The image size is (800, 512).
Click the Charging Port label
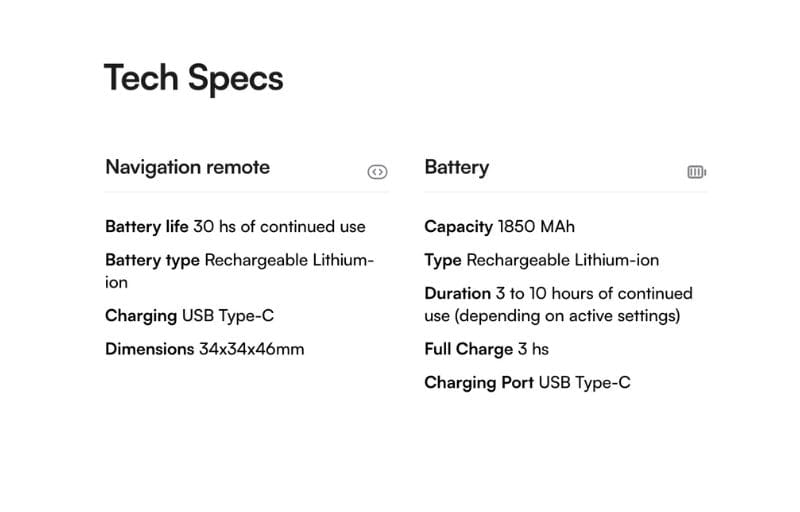479,382
